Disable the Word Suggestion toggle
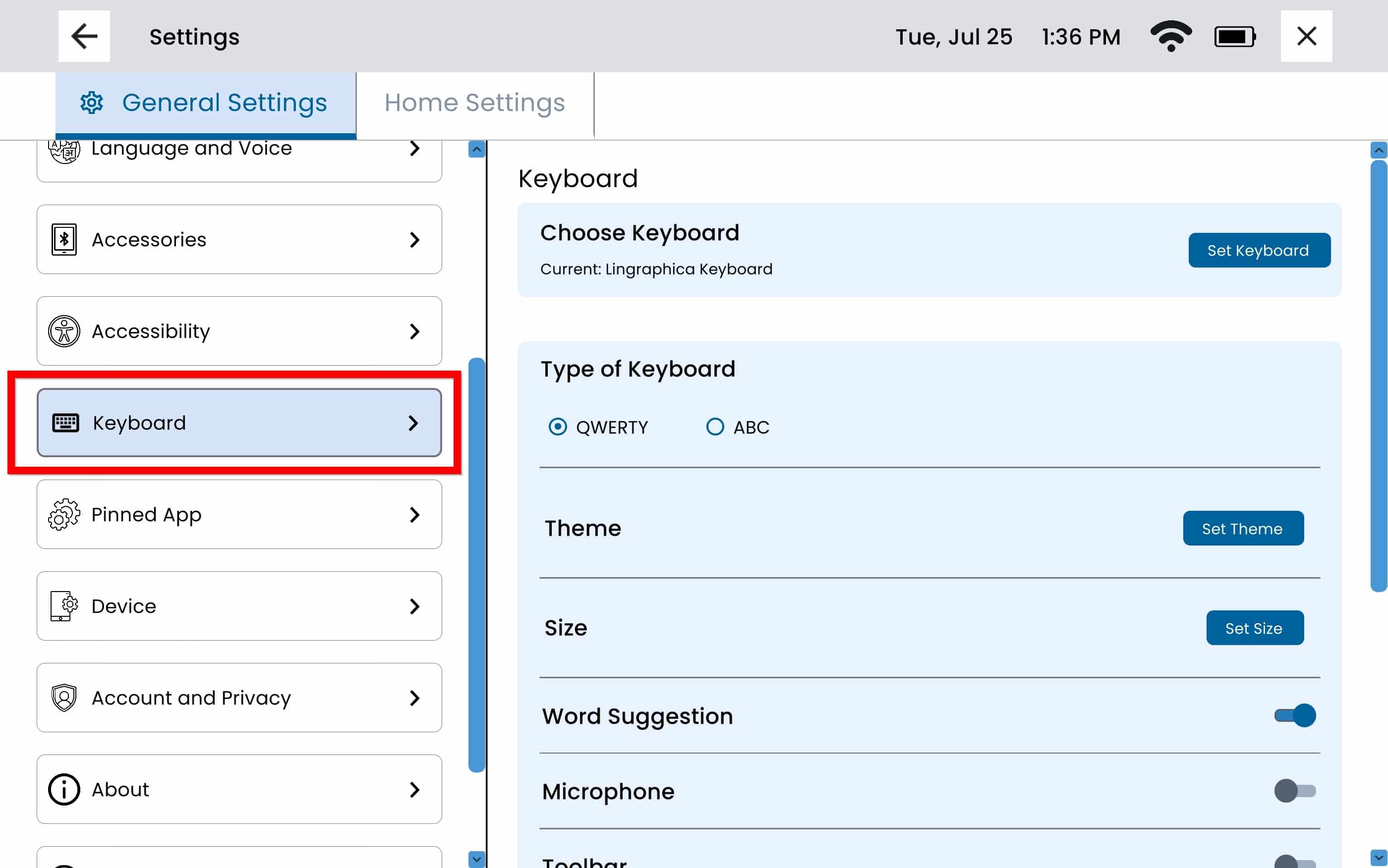This screenshot has height=868, width=1388. tap(1295, 716)
